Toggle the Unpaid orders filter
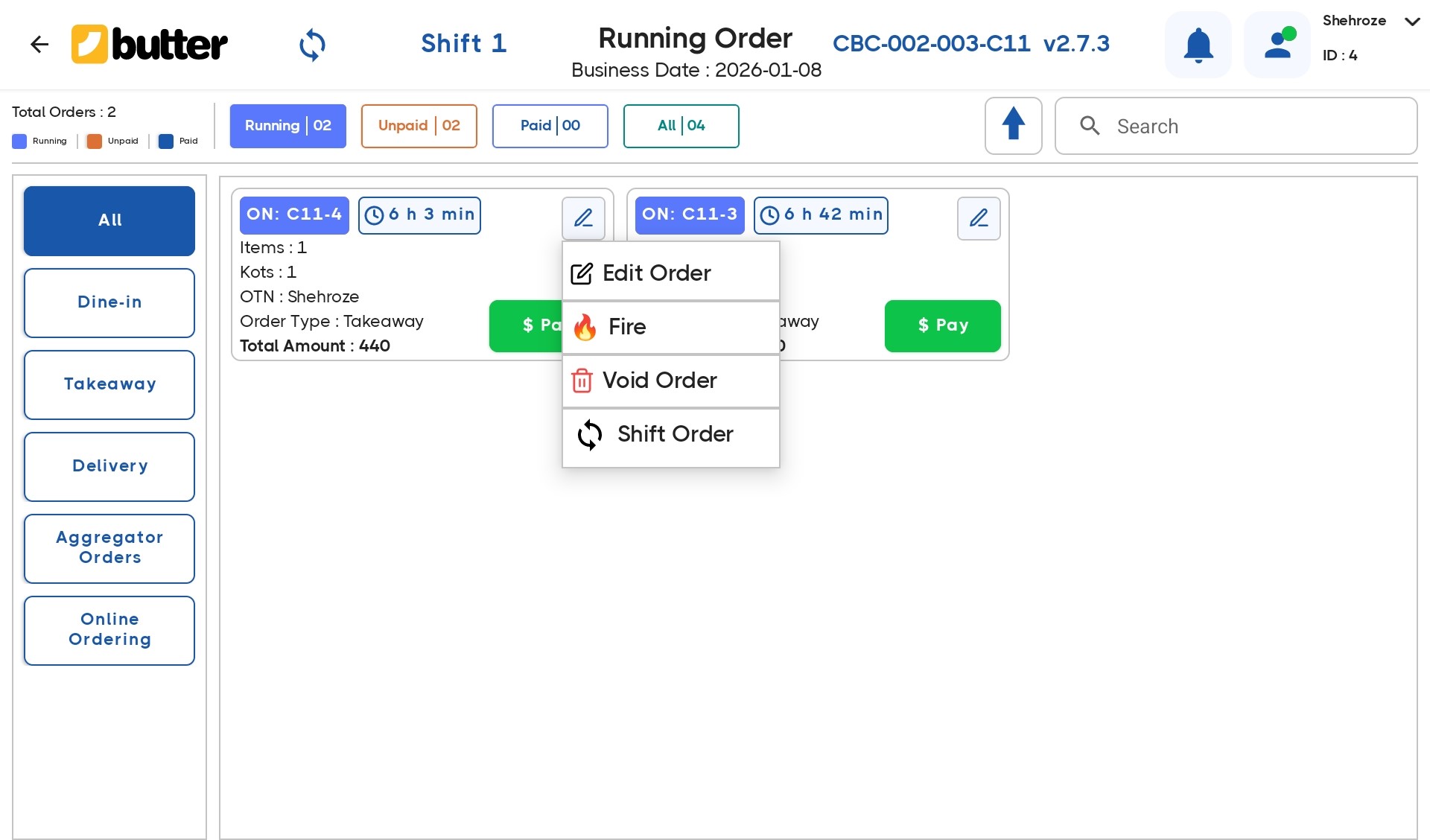The image size is (1430, 840). tap(419, 126)
